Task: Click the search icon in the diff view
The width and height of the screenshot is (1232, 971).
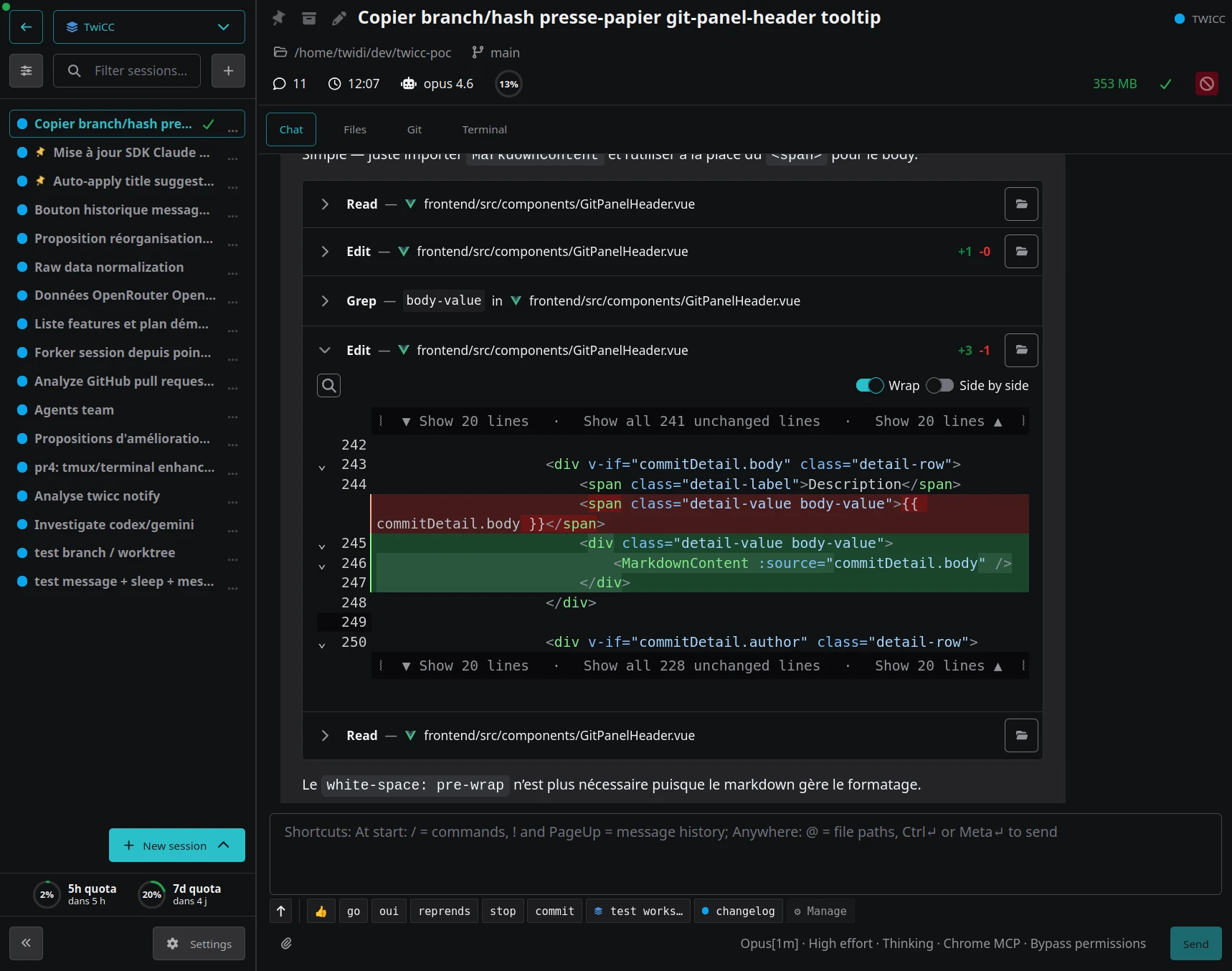Action: tap(328, 386)
